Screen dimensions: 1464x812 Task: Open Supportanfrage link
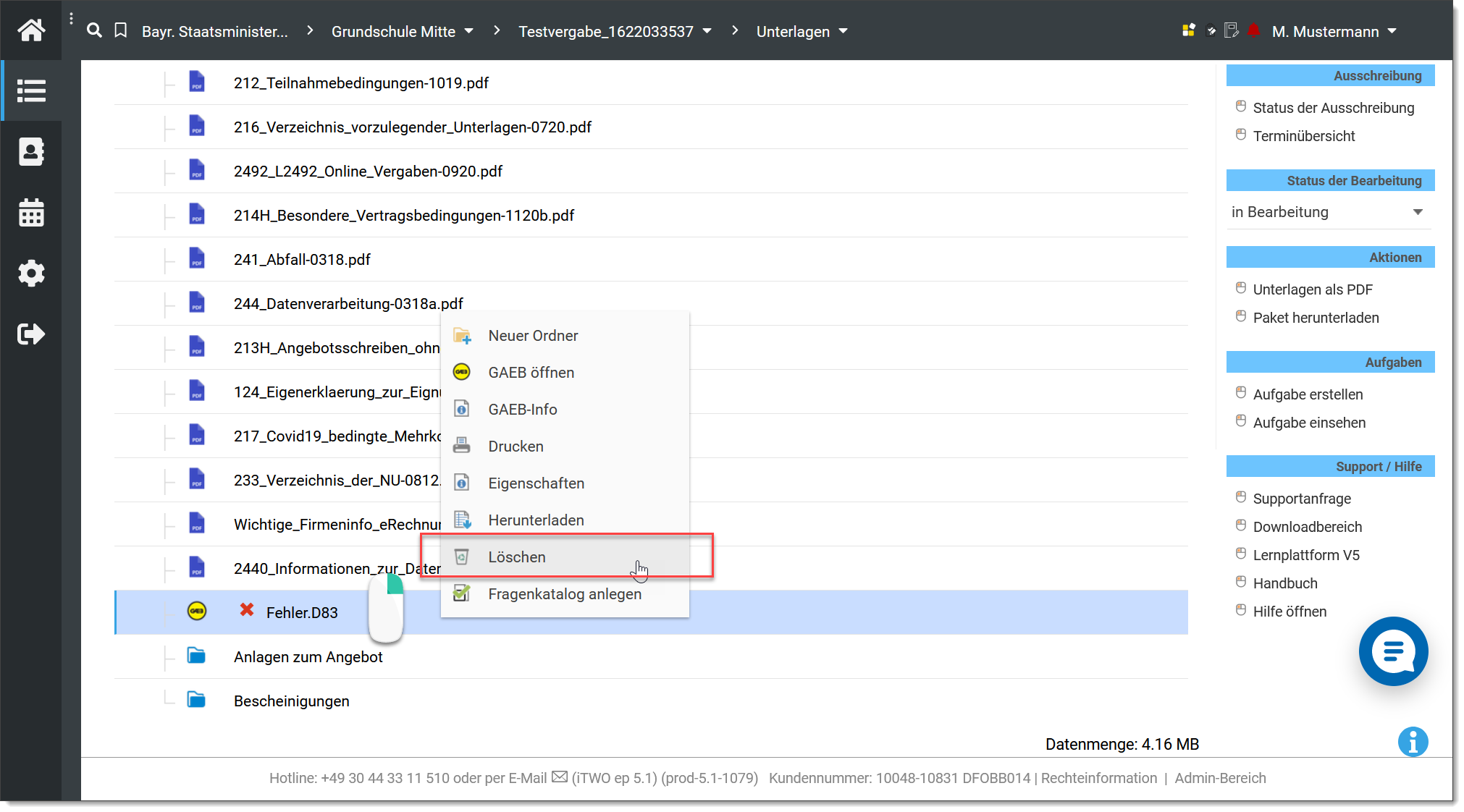click(x=1302, y=499)
